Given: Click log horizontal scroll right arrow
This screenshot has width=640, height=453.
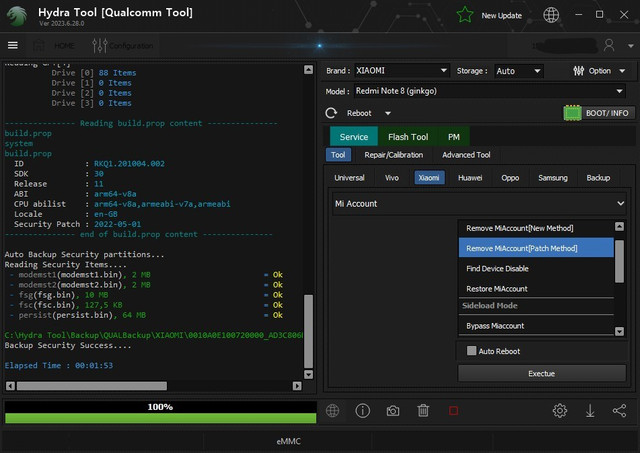Looking at the screenshot, I should point(297,386).
